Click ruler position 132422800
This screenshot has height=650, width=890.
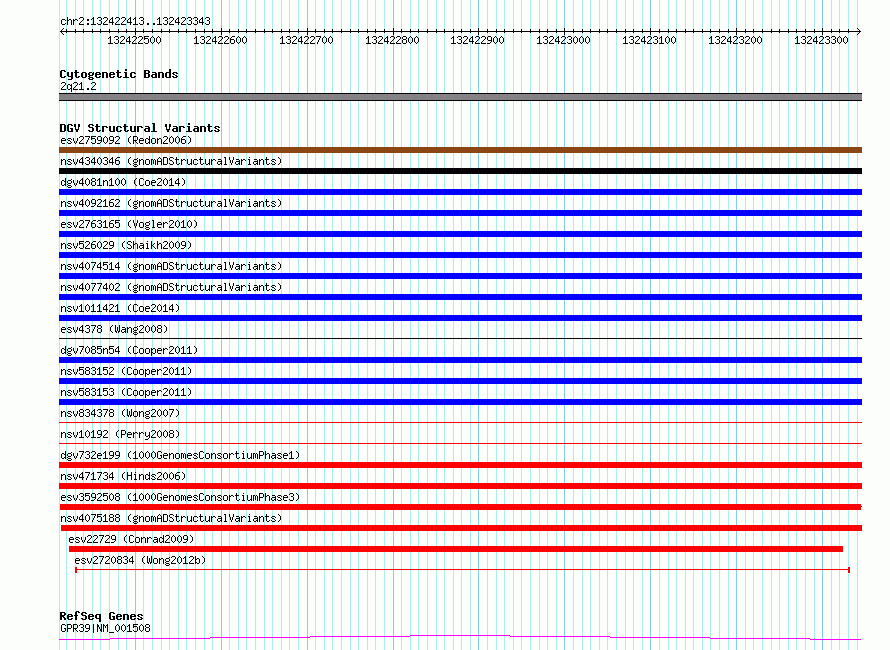(392, 40)
